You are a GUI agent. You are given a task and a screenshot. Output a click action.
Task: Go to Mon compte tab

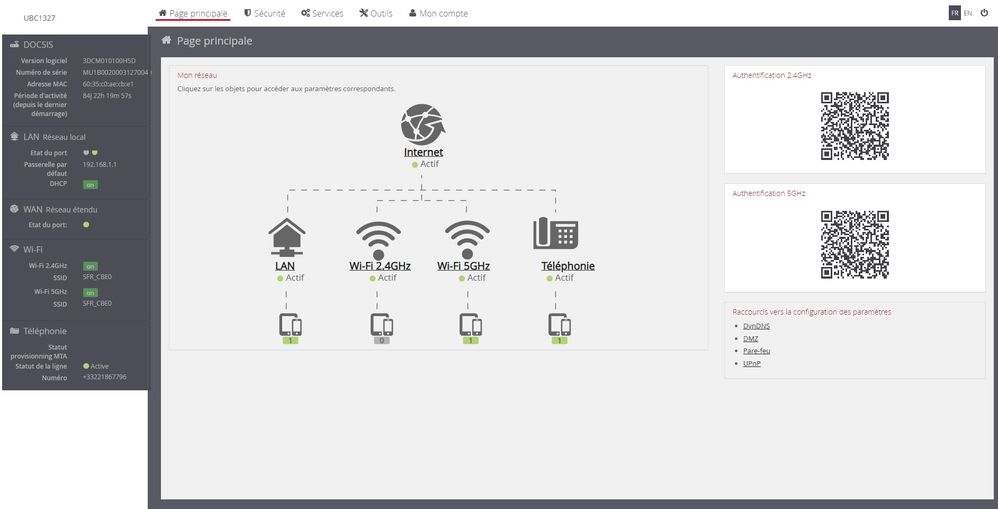[x=438, y=14]
